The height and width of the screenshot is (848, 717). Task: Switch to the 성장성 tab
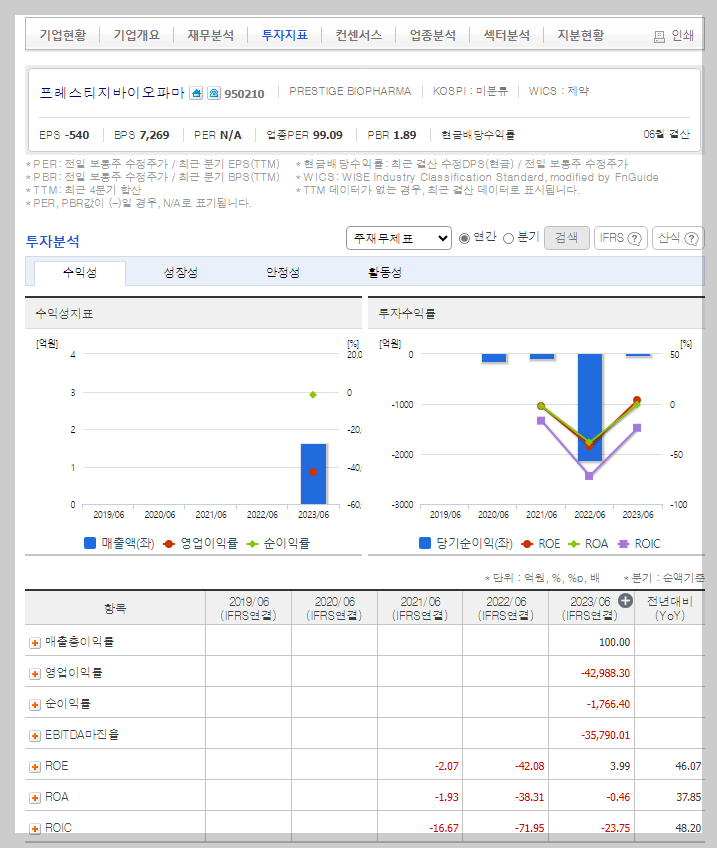click(181, 273)
